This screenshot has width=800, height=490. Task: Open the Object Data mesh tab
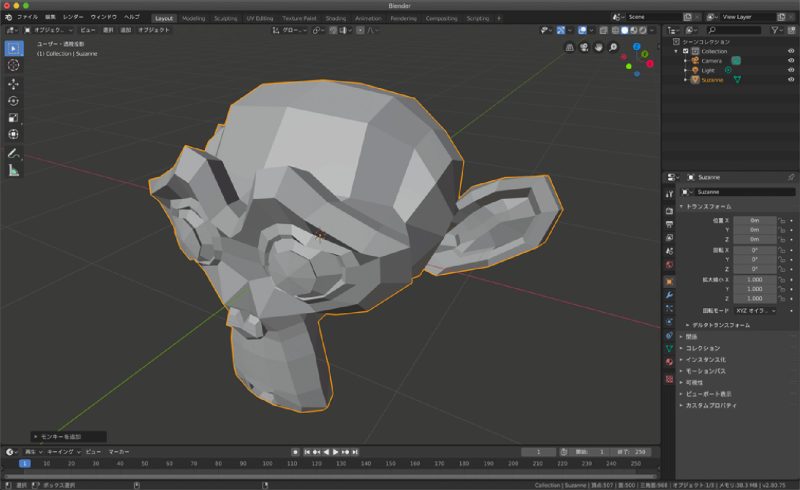(669, 348)
